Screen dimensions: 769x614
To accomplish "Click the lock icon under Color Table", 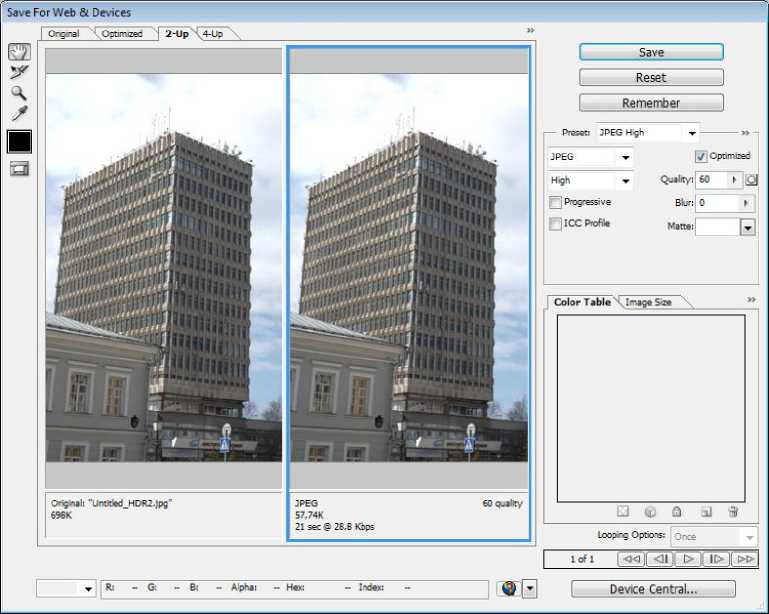I will [x=677, y=512].
